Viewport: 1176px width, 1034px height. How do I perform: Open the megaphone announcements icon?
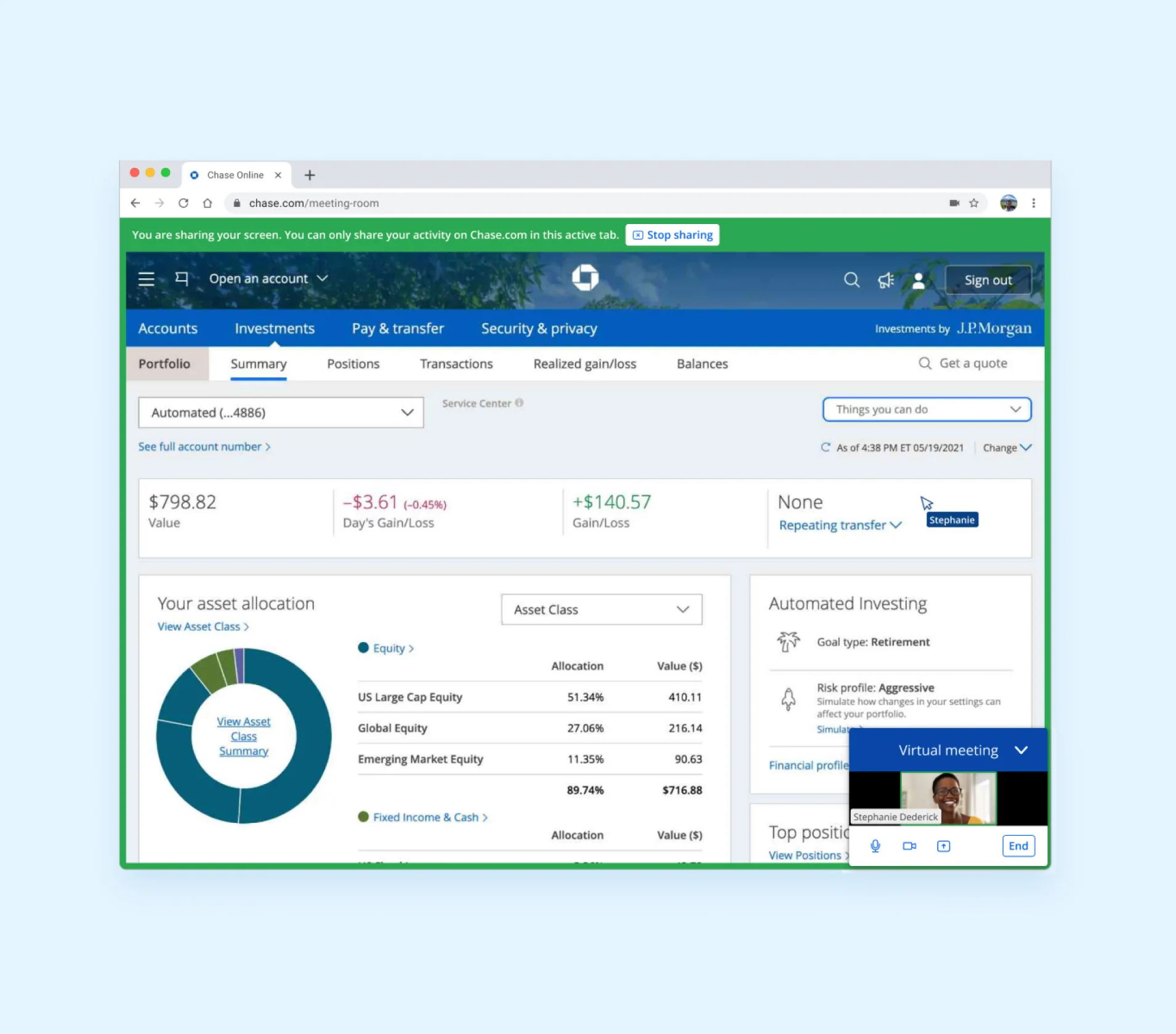coord(885,280)
